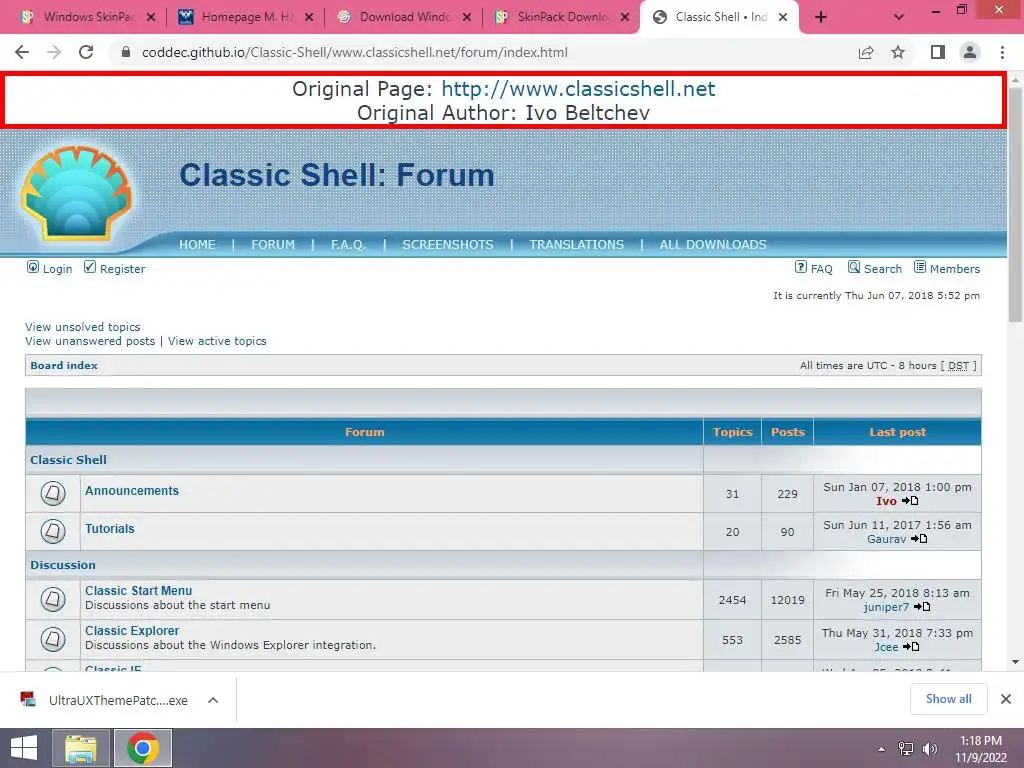Close the Windows SkinPack tab
The image size is (1024, 768).
(151, 18)
